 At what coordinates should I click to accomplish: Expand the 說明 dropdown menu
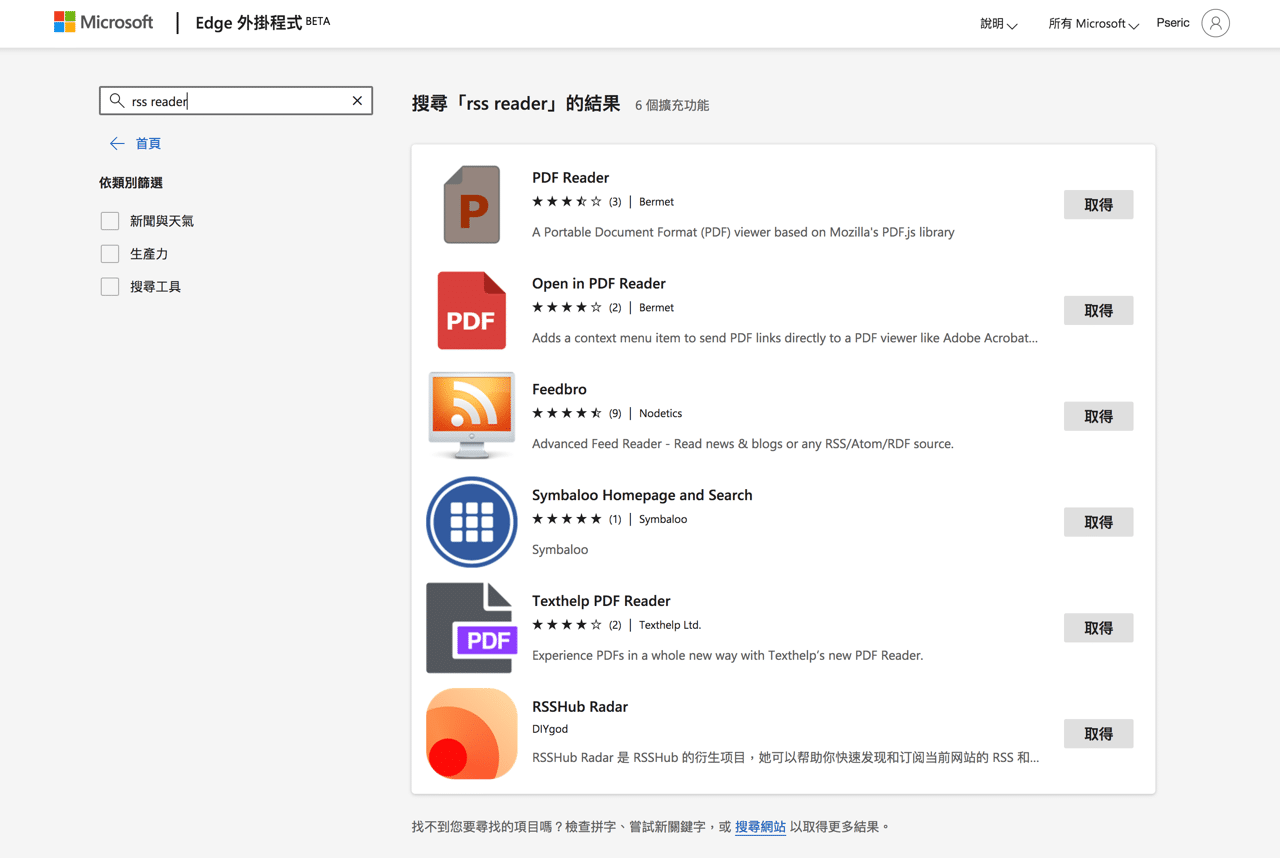point(999,24)
